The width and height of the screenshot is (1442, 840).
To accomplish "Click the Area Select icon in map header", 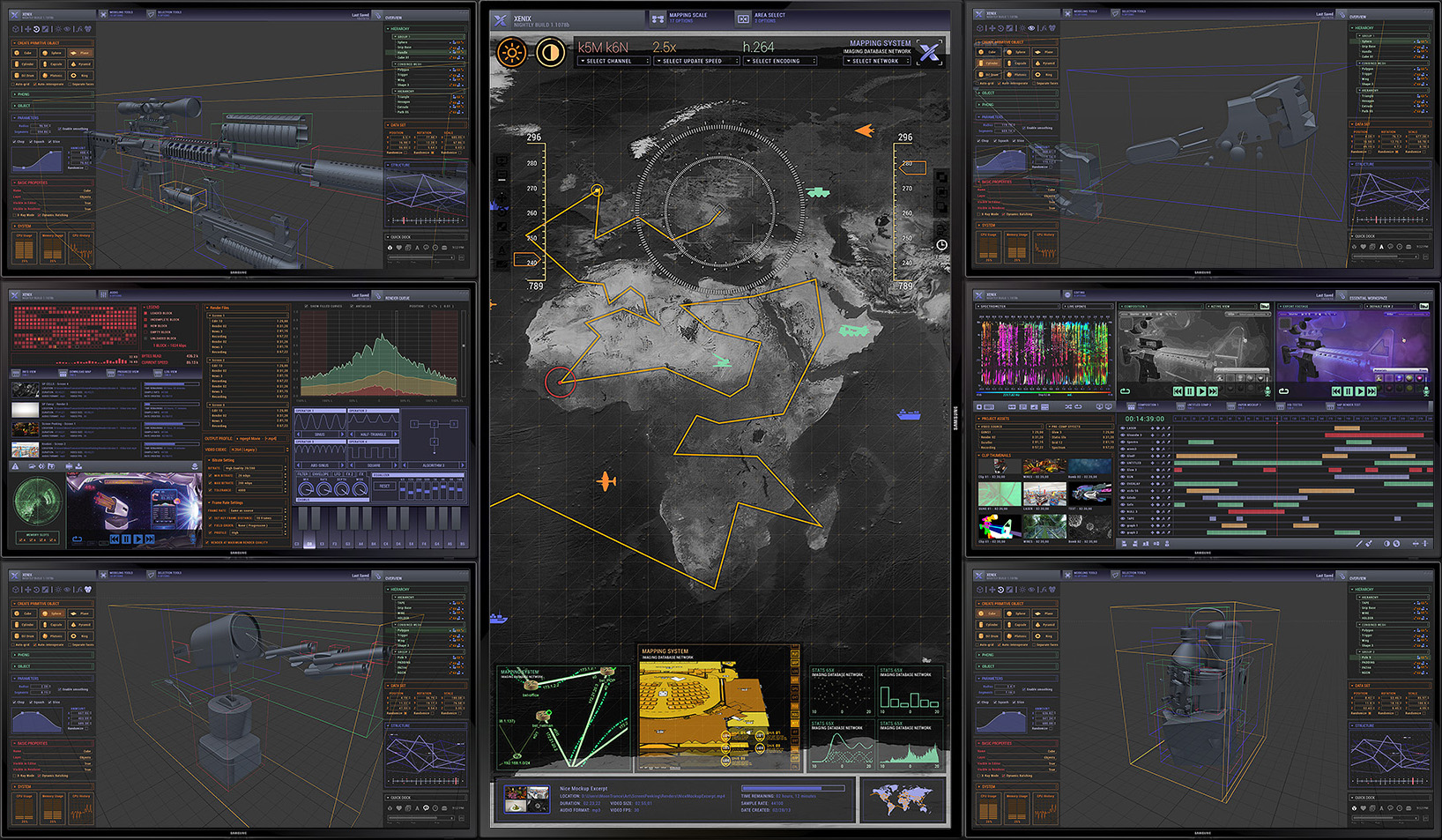I will (743, 19).
